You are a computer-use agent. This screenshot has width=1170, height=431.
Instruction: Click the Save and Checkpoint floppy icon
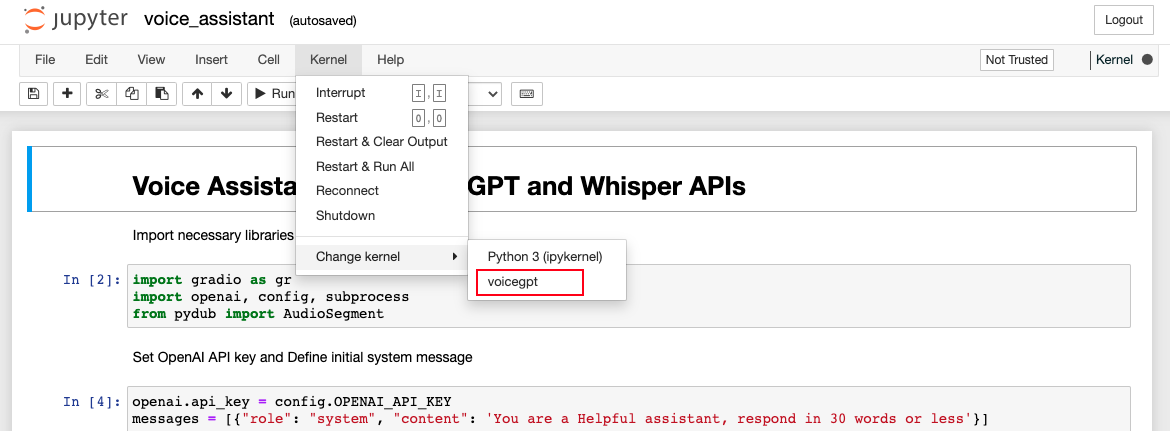tap(33, 93)
